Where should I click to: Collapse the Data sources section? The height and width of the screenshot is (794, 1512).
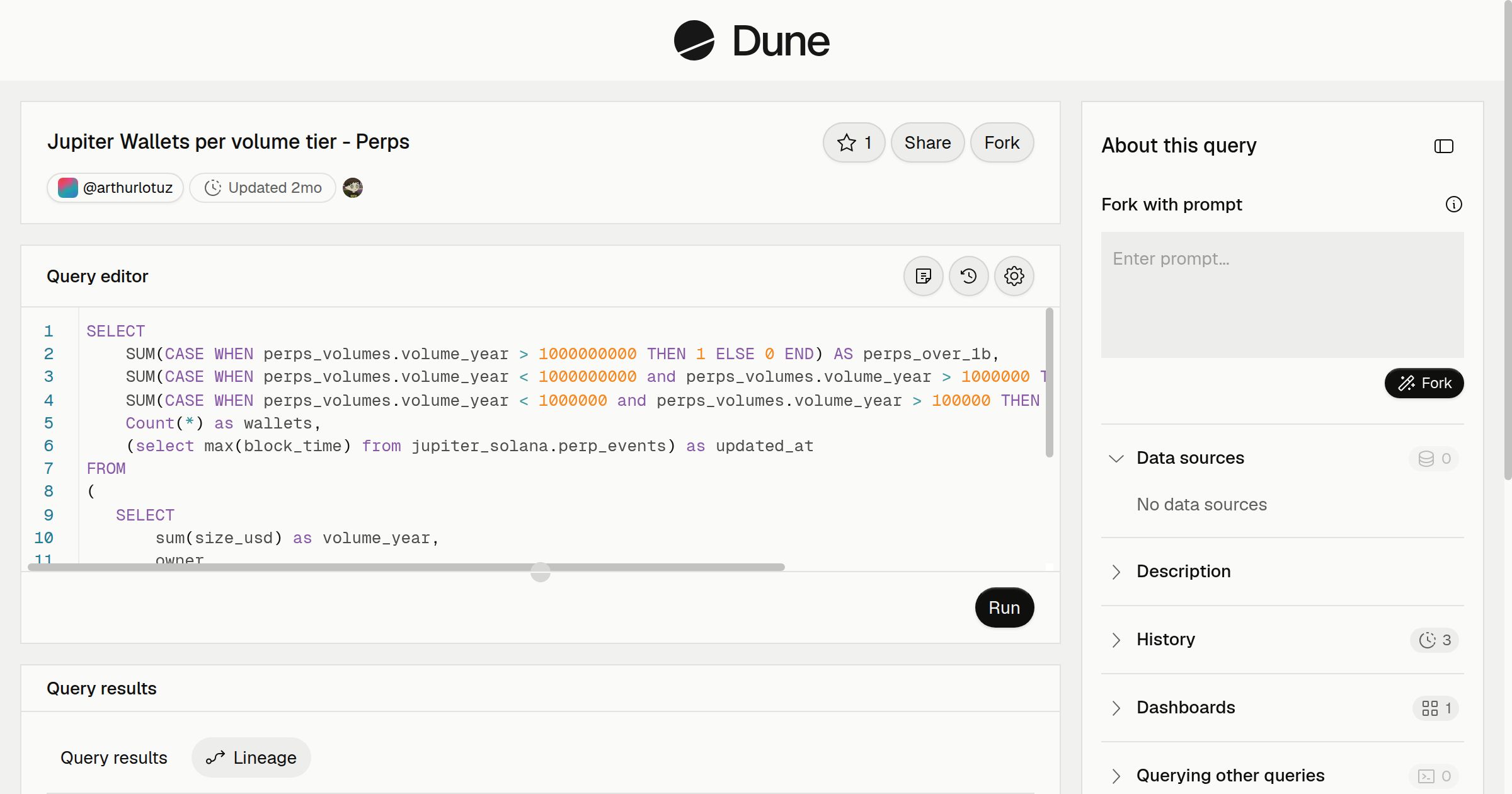click(1116, 458)
